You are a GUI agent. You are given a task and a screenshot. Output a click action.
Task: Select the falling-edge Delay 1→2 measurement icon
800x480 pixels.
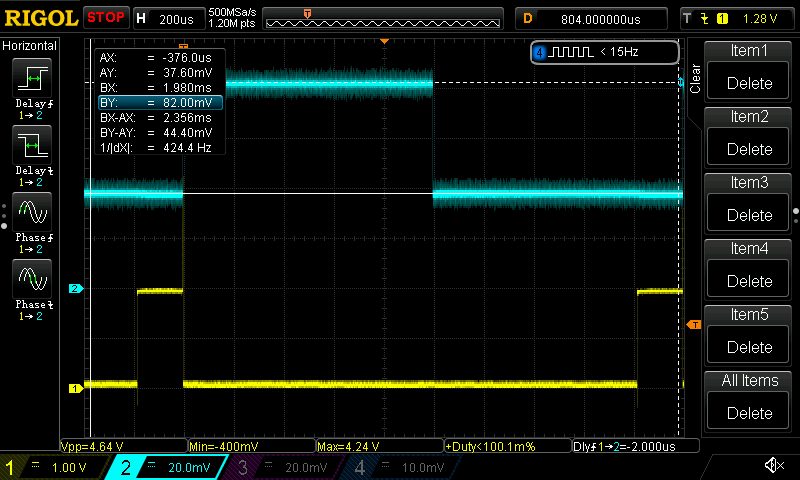click(x=32, y=145)
